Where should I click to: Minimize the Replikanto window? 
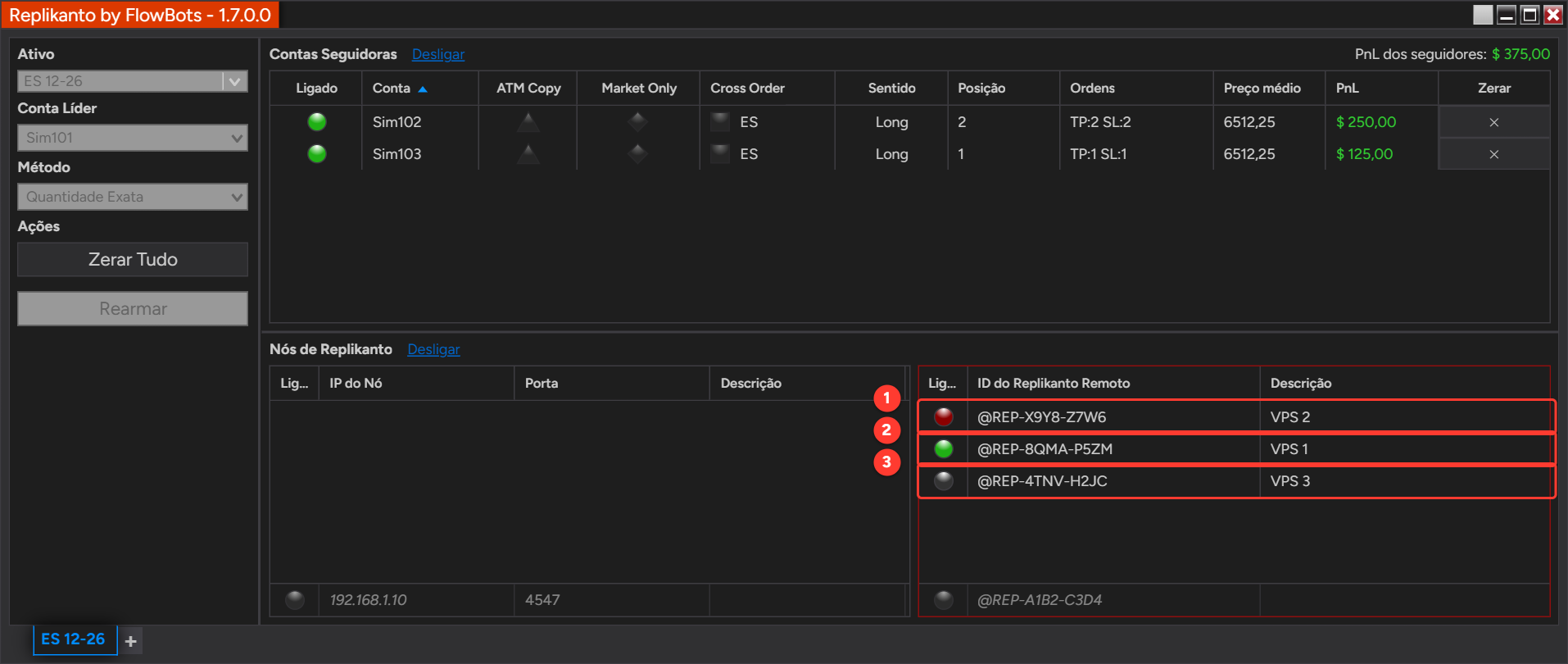1506,15
